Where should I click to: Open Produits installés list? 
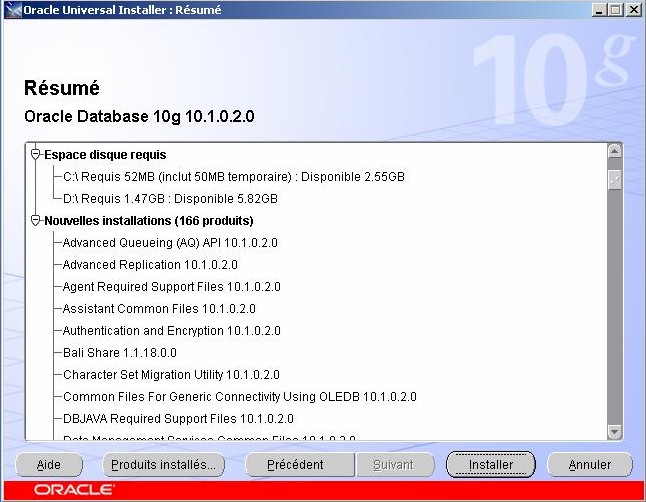pos(163,465)
